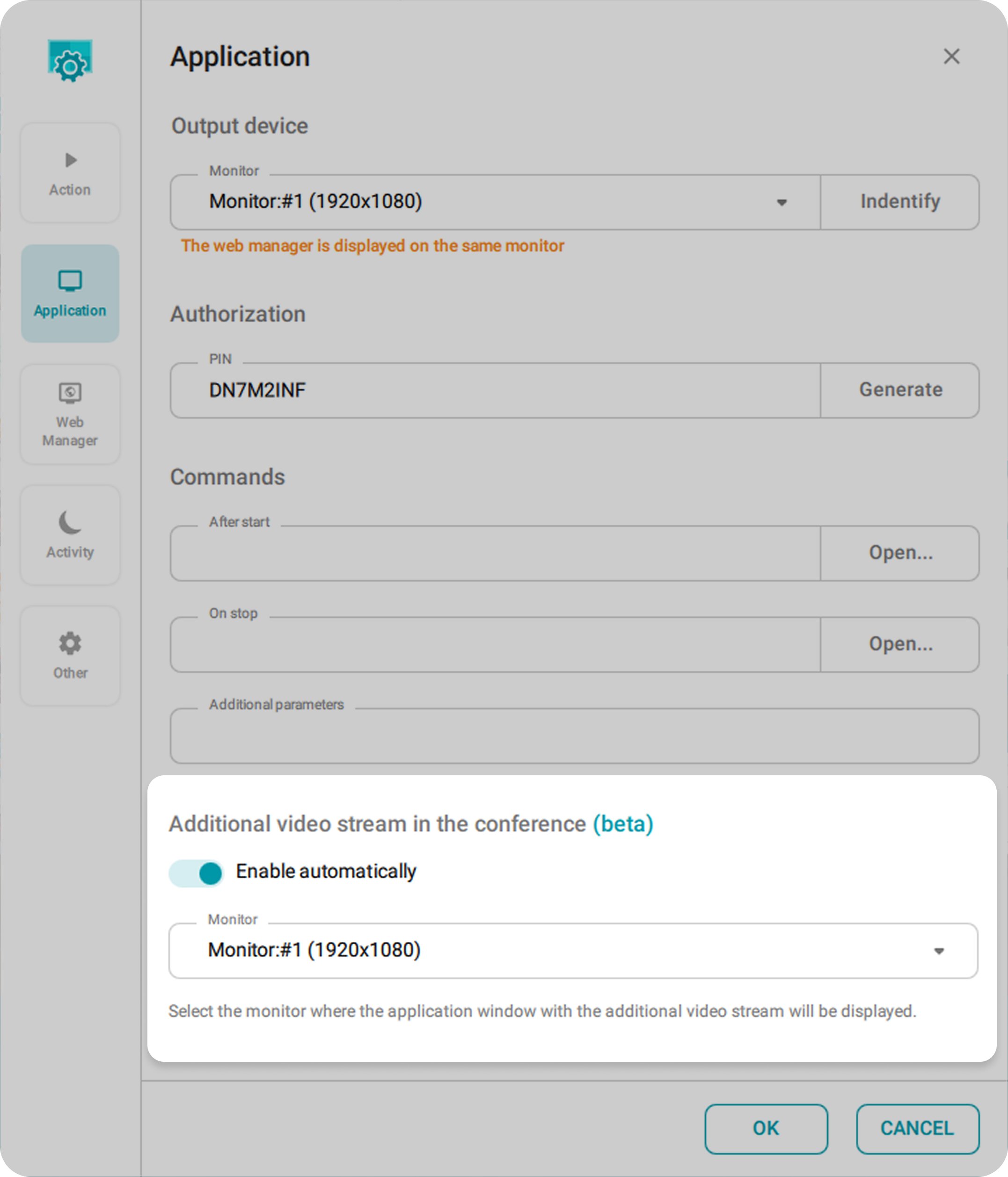Click Open... next to After start
Image resolution: width=1008 pixels, height=1177 pixels.
(899, 553)
